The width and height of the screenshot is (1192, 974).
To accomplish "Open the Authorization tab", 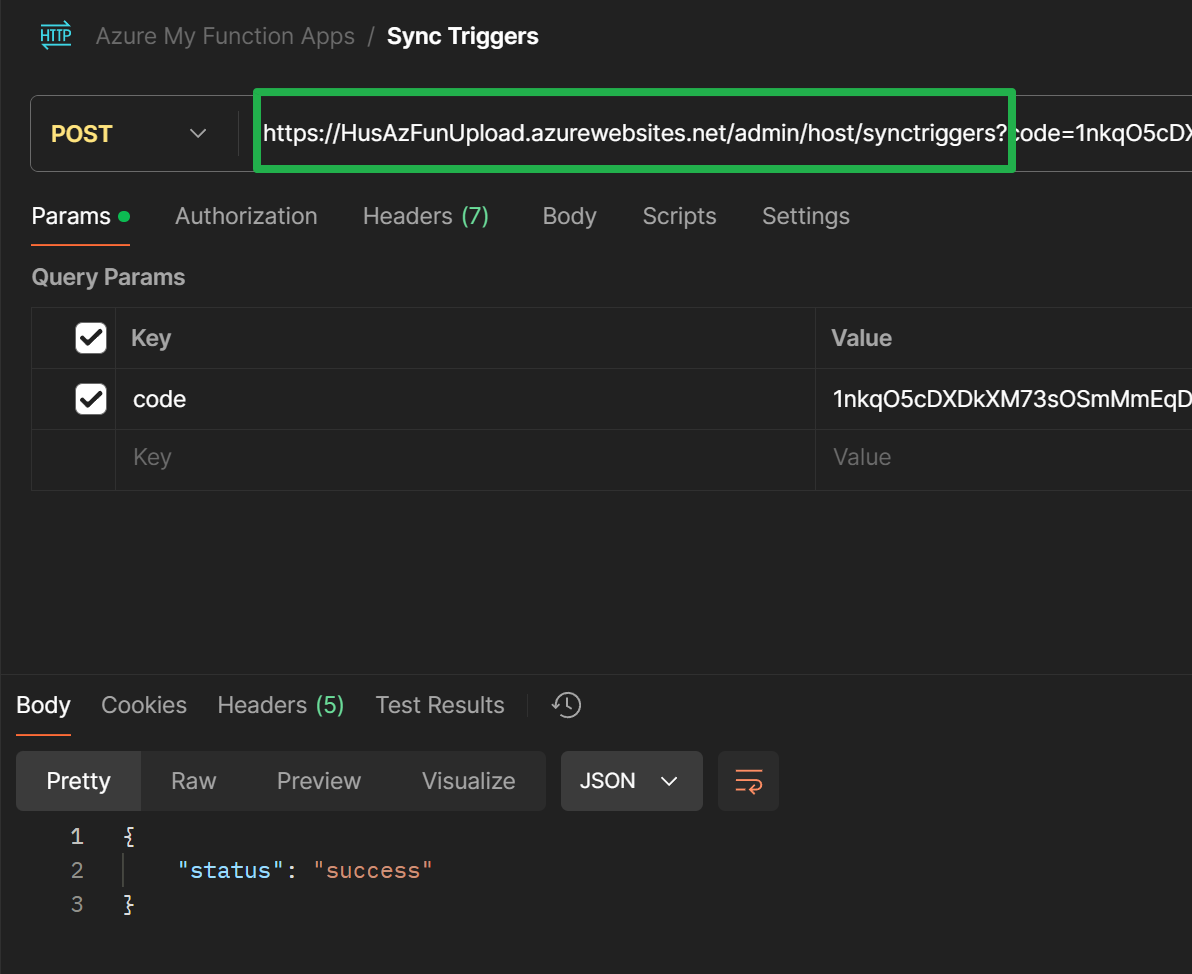I will click(x=246, y=217).
